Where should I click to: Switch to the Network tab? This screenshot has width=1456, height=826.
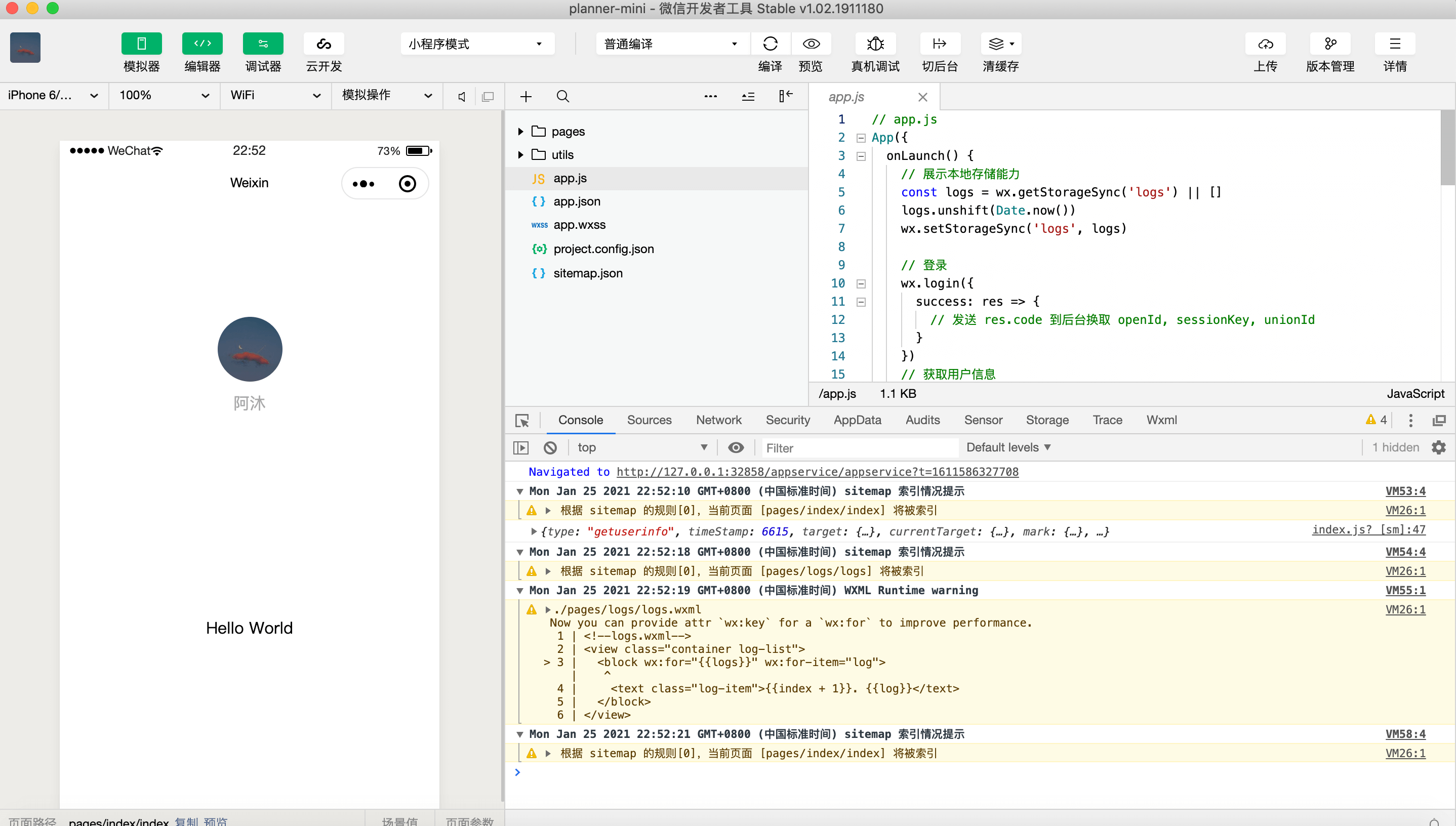pos(718,420)
